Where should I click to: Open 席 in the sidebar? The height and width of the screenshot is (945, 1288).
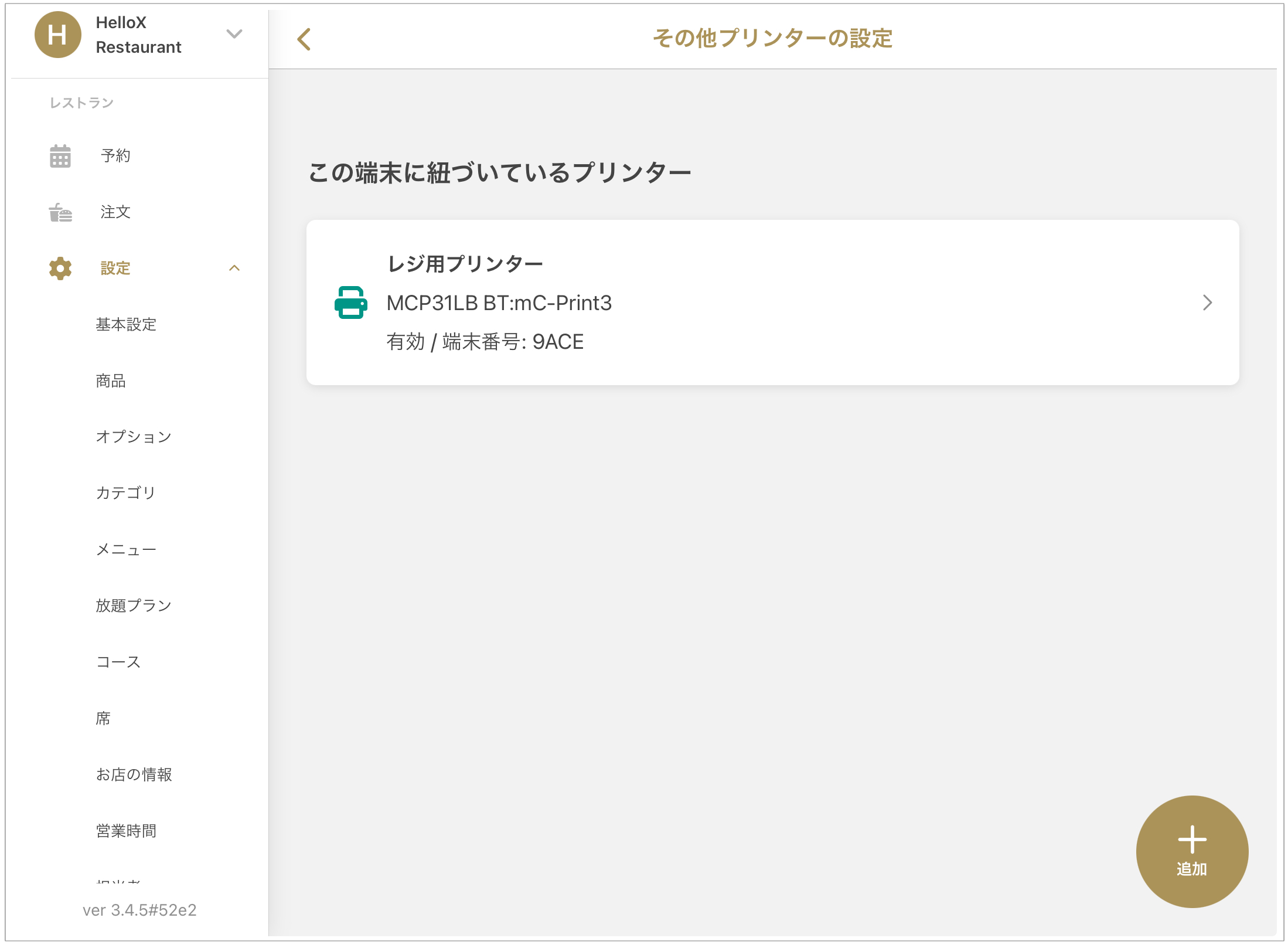[x=103, y=718]
